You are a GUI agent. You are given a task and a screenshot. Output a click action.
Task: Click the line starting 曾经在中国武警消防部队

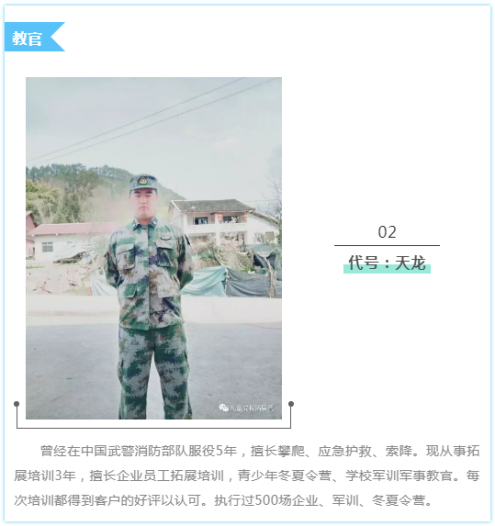tap(260, 451)
